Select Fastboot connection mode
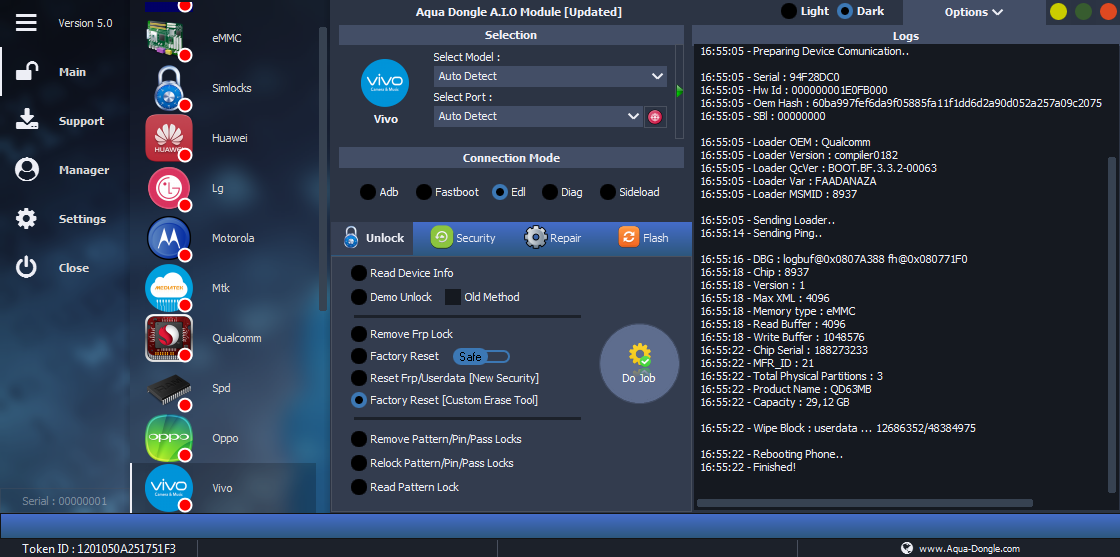1120x557 pixels. click(x=446, y=192)
